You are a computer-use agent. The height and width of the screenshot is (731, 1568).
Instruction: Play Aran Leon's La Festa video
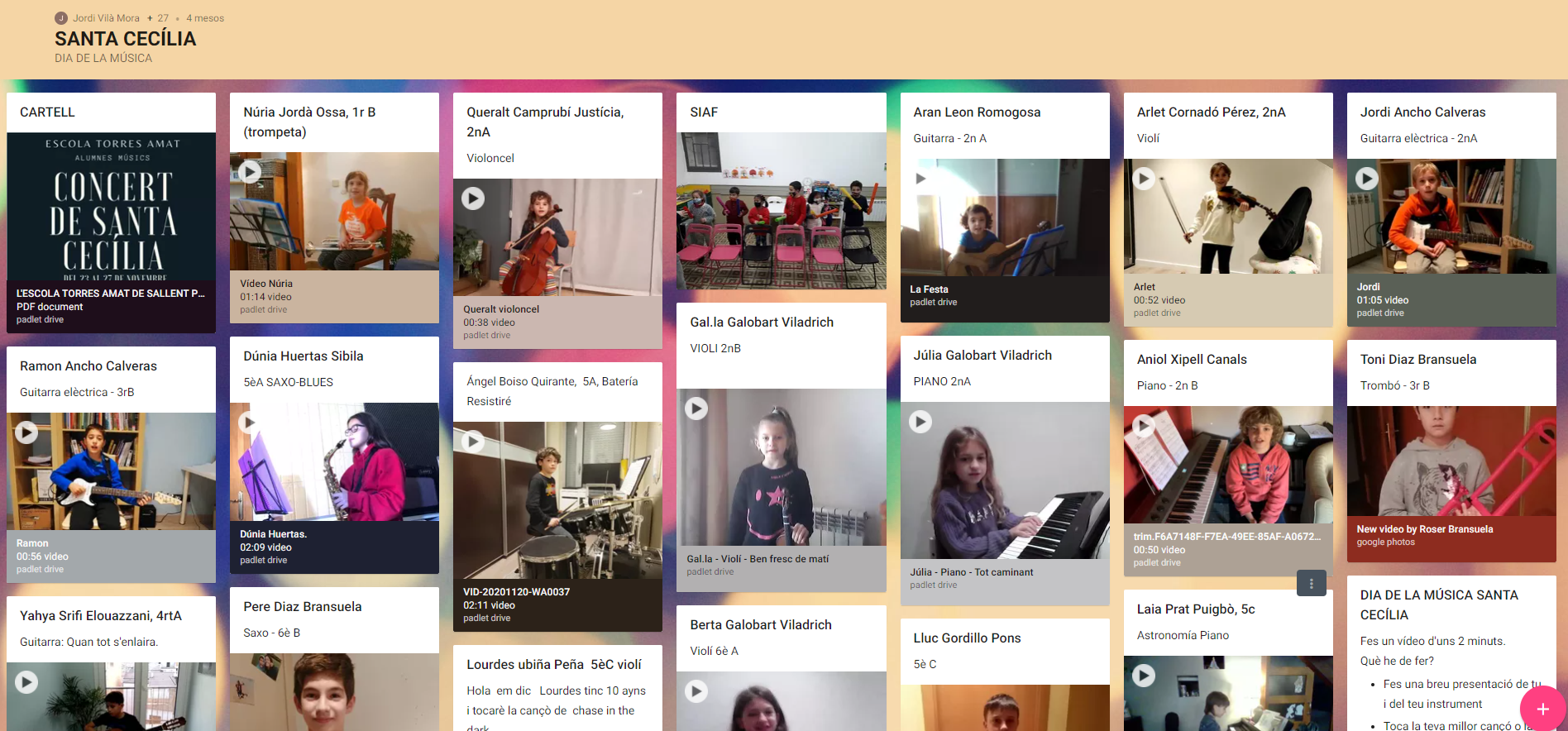(x=920, y=179)
